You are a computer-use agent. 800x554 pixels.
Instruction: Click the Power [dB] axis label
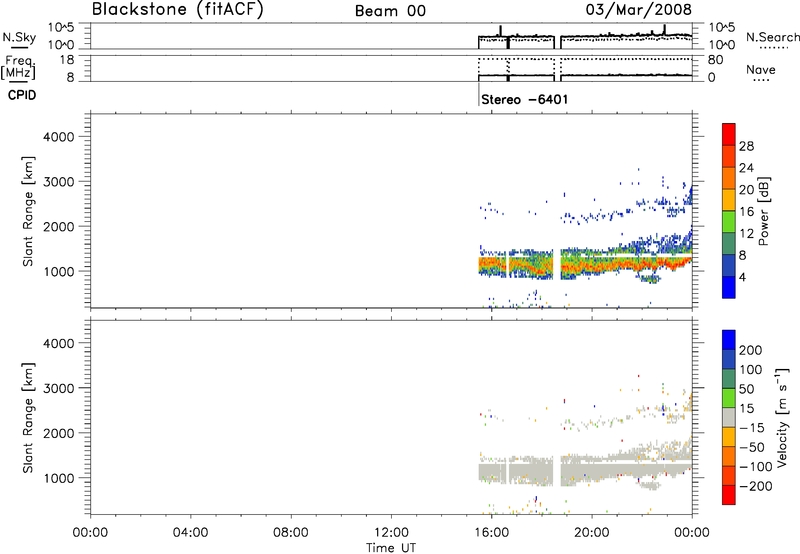pyautogui.click(x=763, y=211)
